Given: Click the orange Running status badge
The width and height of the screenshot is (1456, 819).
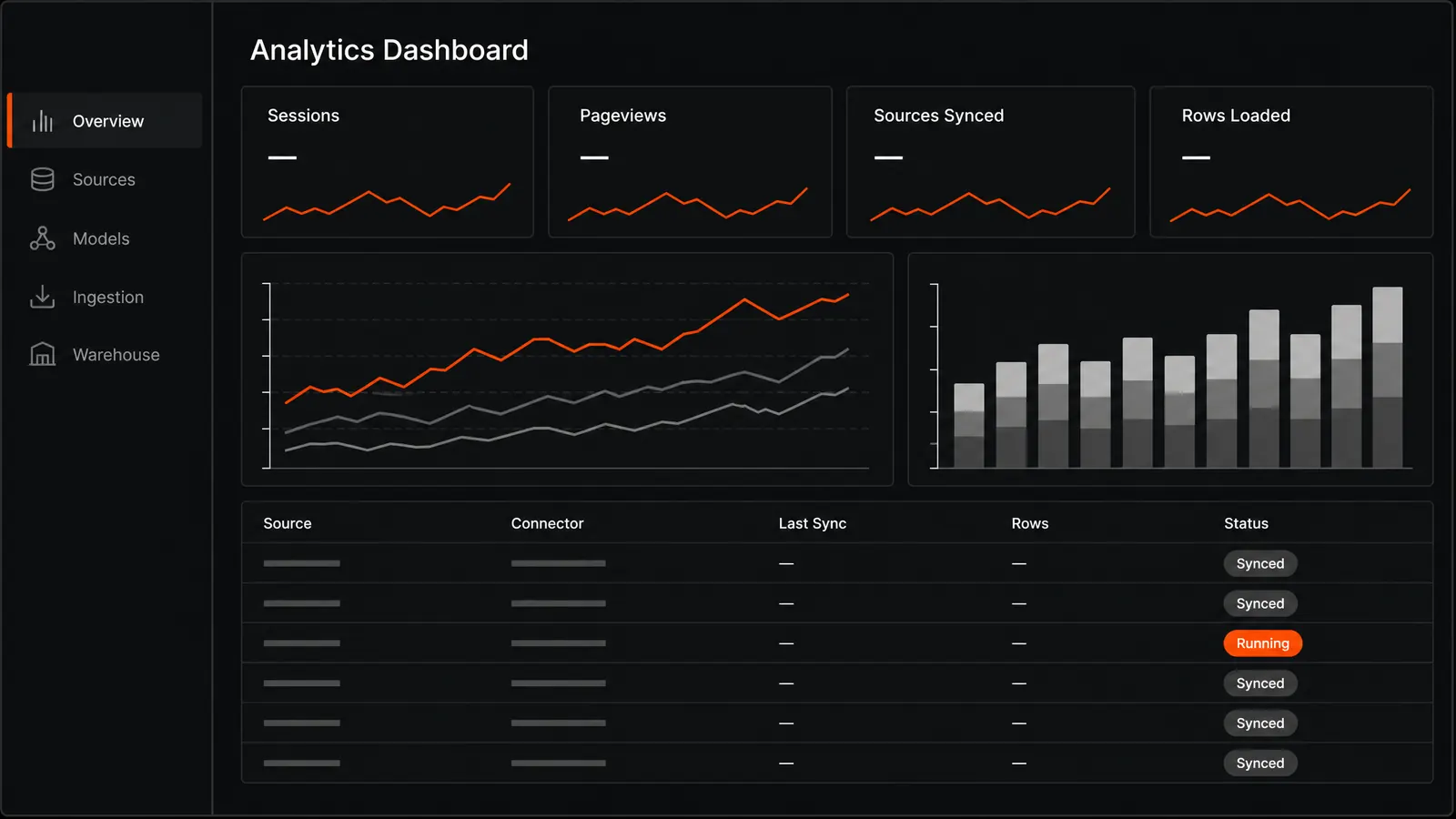Looking at the screenshot, I should tap(1263, 643).
